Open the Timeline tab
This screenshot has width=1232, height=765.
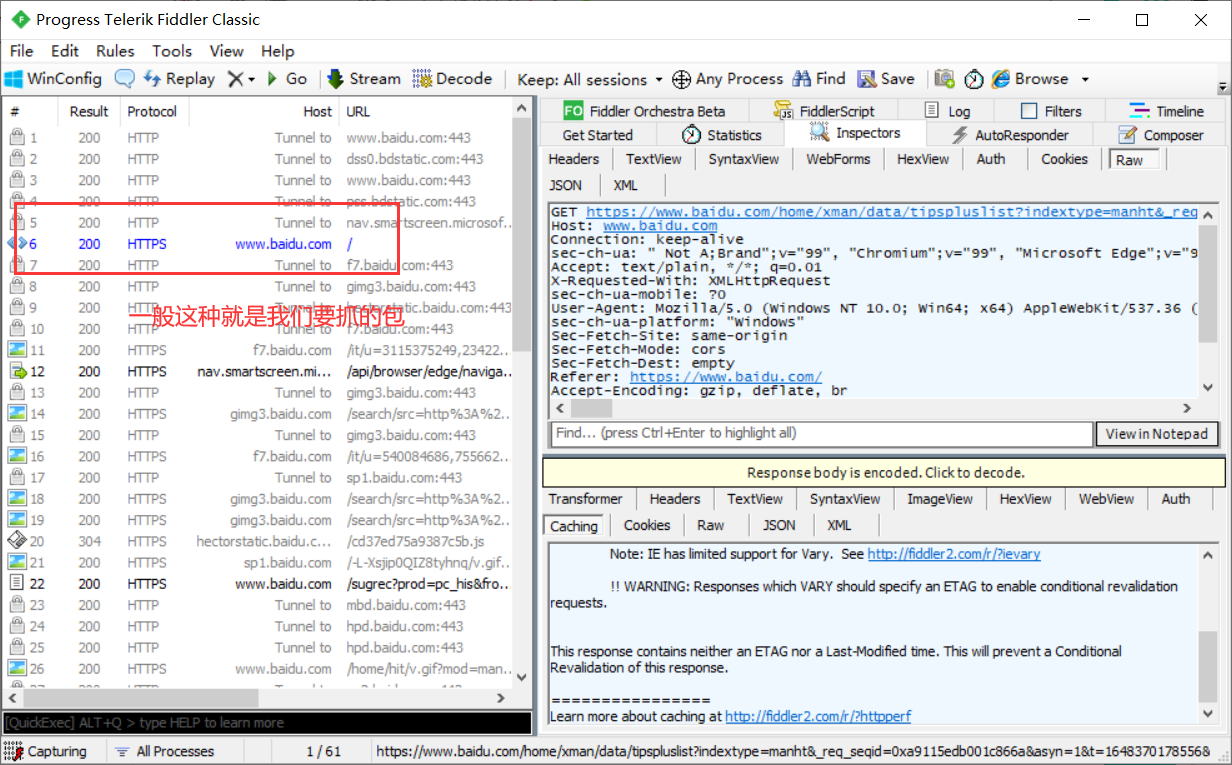(1166, 111)
